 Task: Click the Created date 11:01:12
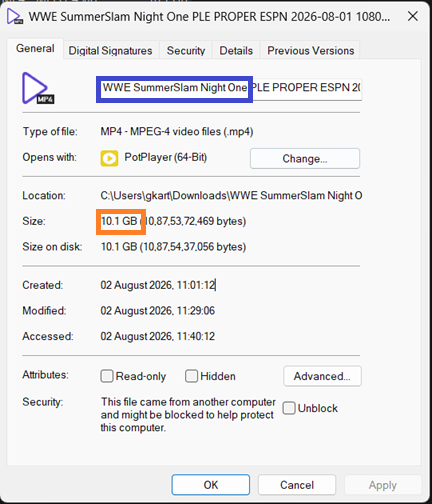pyautogui.click(x=158, y=285)
